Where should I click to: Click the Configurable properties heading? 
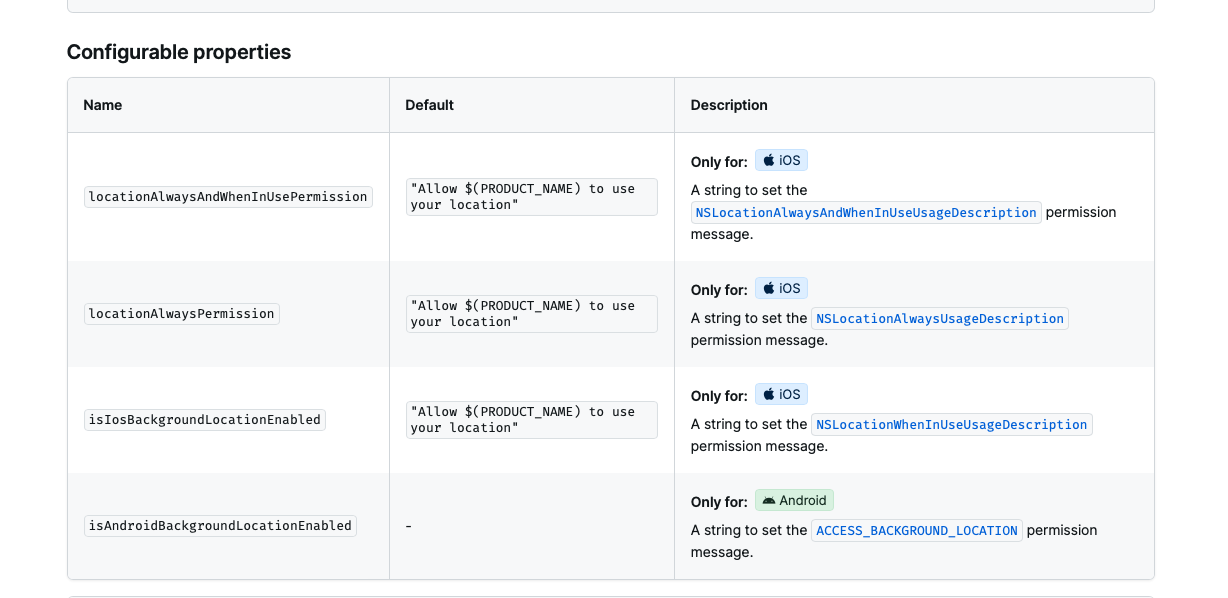pyautogui.click(x=179, y=52)
